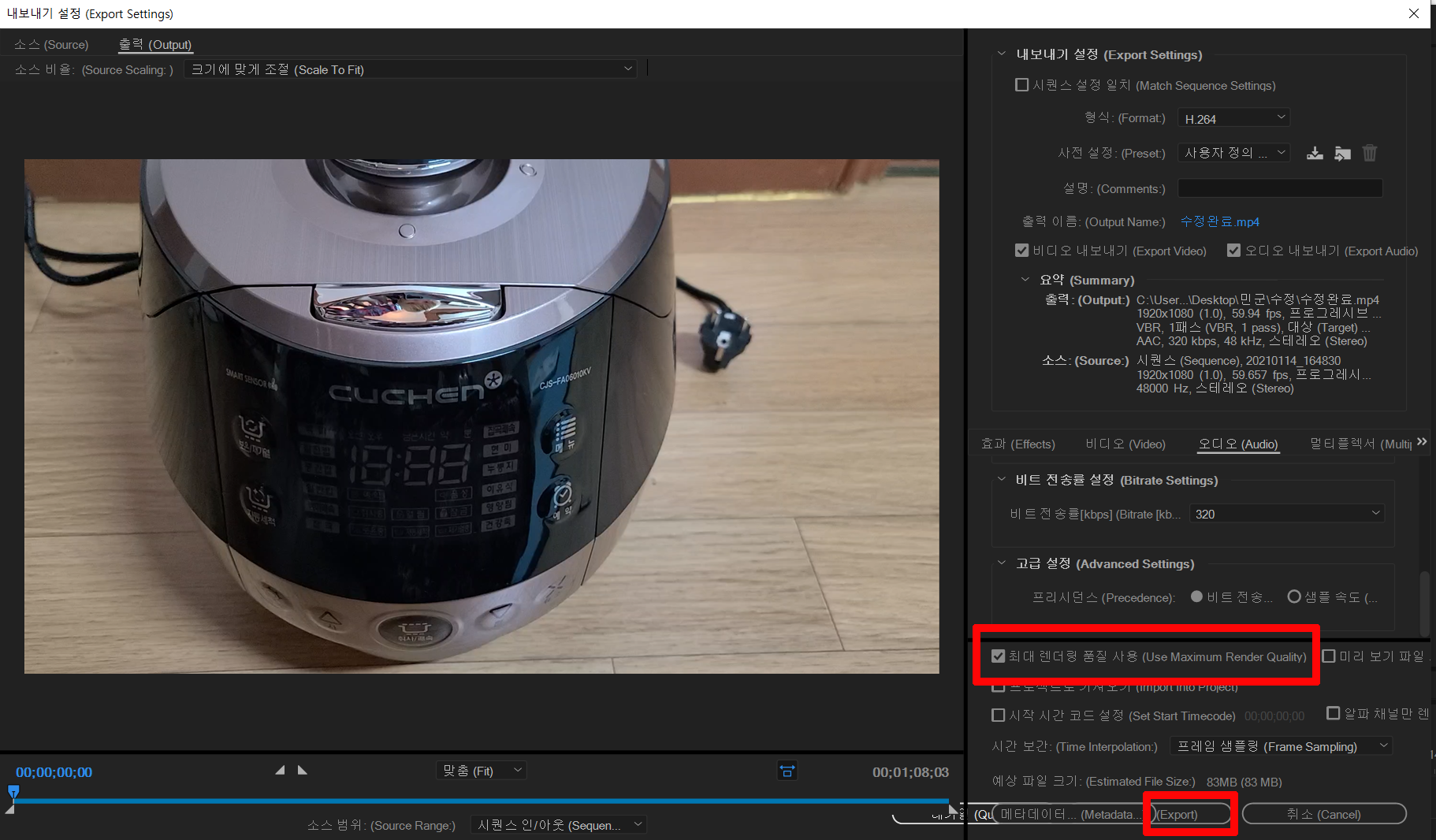Toggle the aspect ratio correction icon

click(x=787, y=771)
